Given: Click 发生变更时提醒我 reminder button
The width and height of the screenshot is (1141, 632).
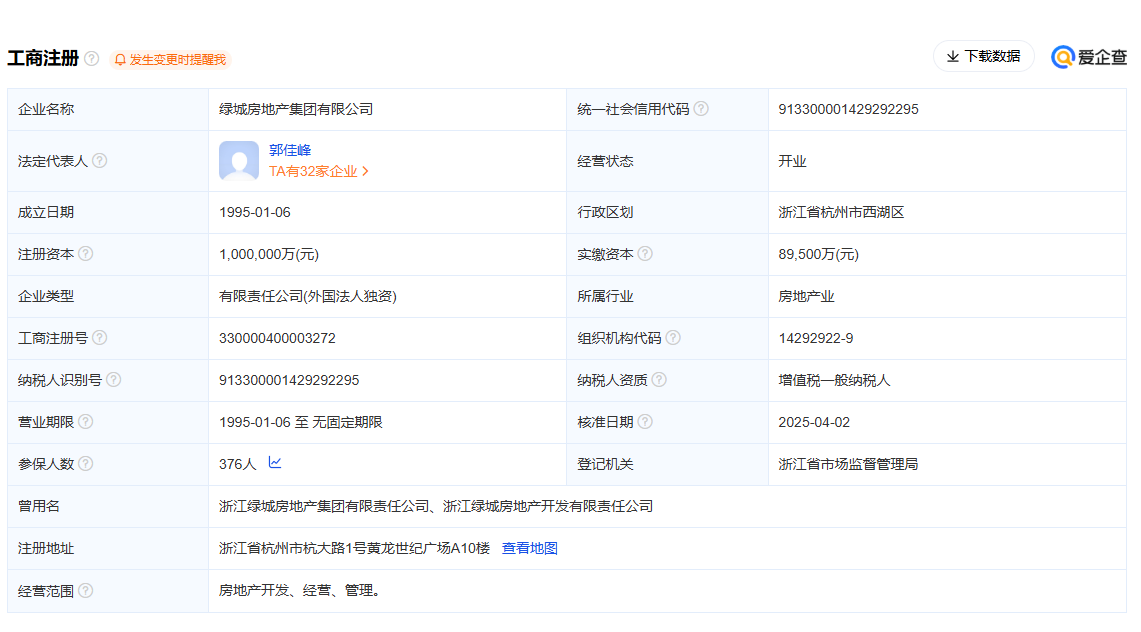Looking at the screenshot, I should [x=170, y=60].
